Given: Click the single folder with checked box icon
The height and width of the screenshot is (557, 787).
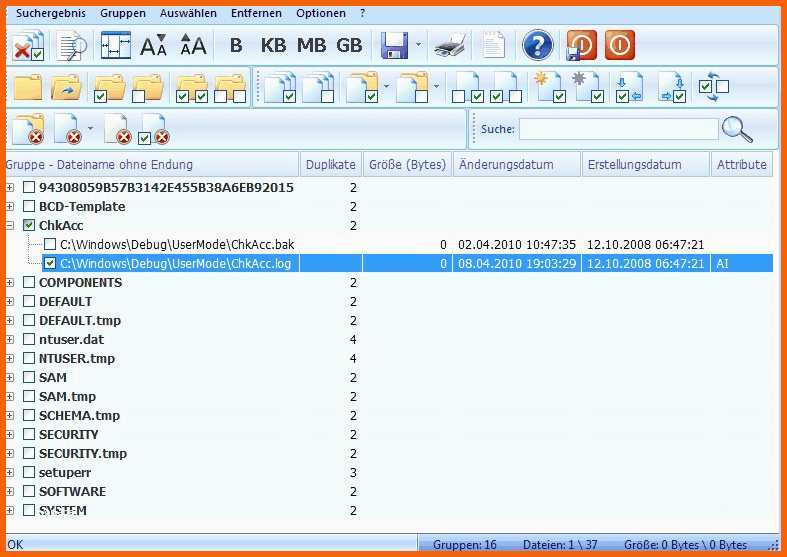Looking at the screenshot, I should click(109, 88).
